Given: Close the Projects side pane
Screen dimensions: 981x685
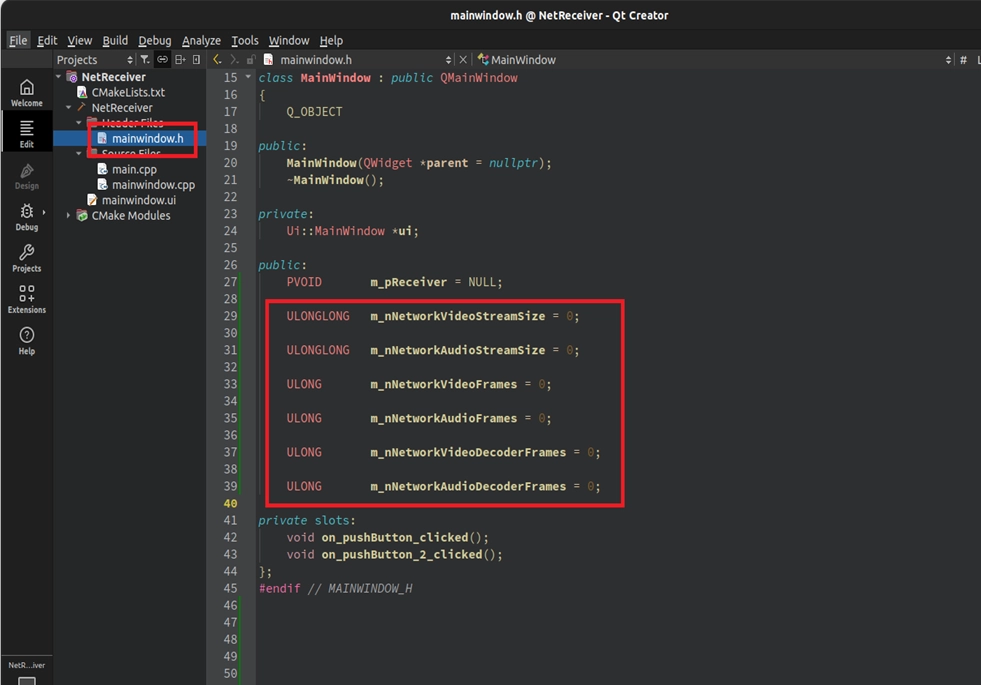Looking at the screenshot, I should (196, 59).
